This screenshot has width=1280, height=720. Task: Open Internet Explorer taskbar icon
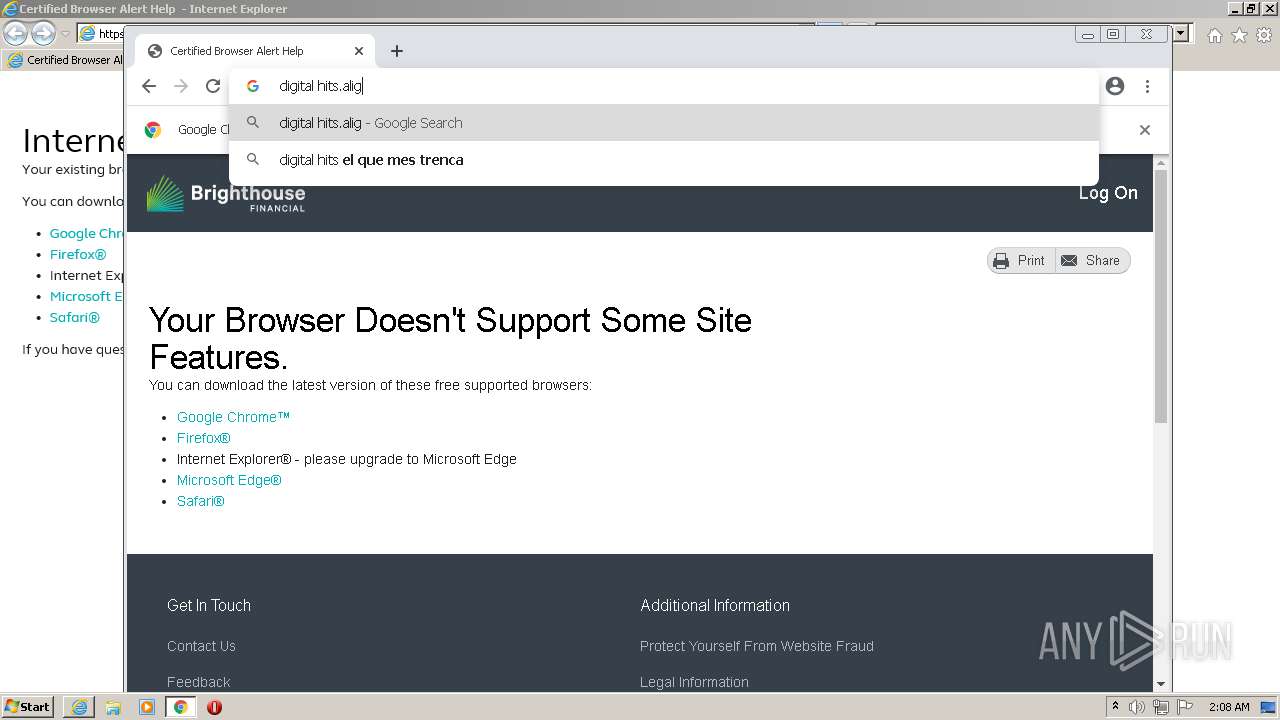[x=79, y=707]
